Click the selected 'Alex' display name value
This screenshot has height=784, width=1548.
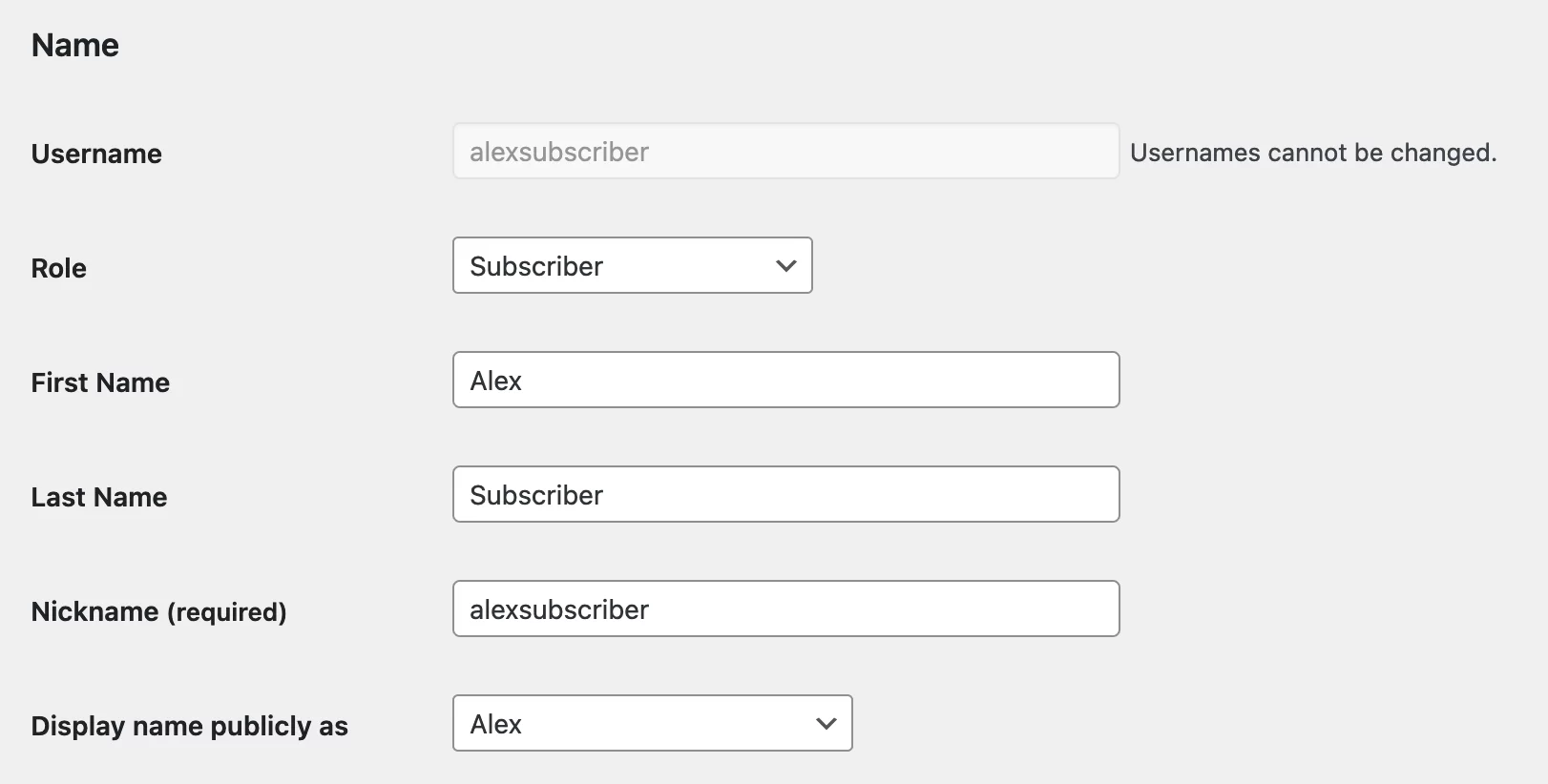click(496, 724)
